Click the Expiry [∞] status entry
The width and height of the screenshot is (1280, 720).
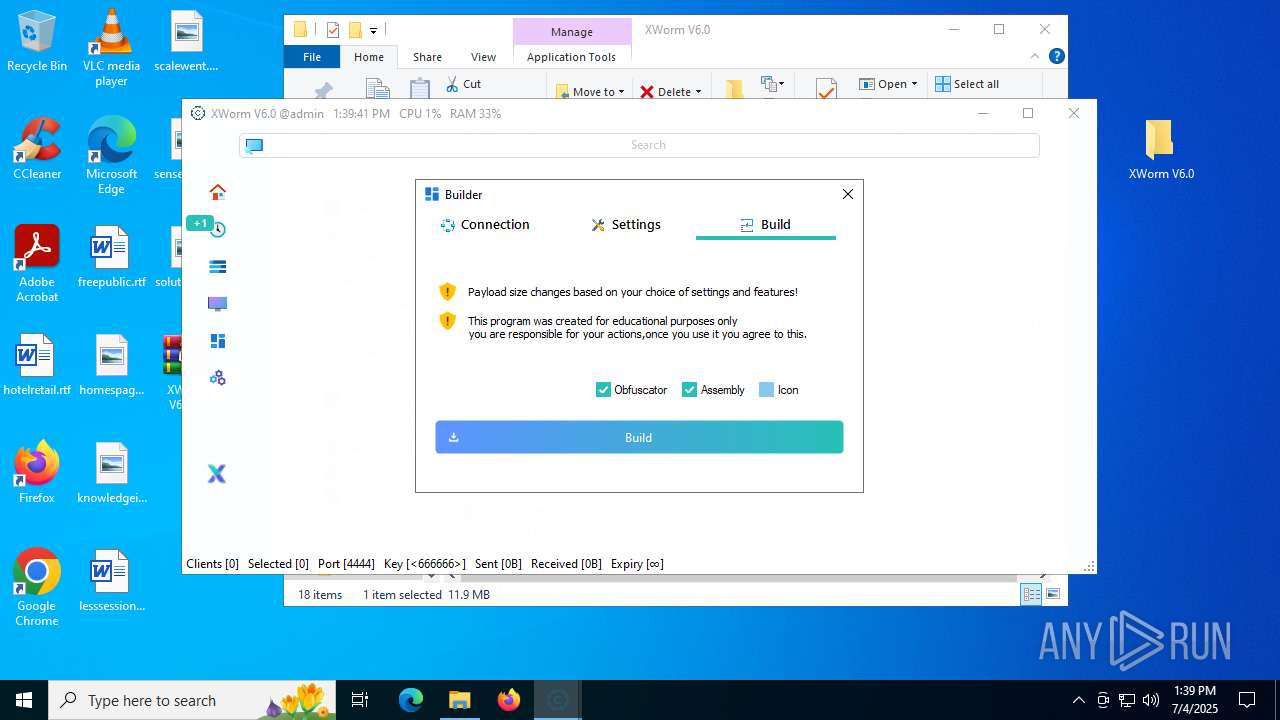pyautogui.click(x=637, y=564)
